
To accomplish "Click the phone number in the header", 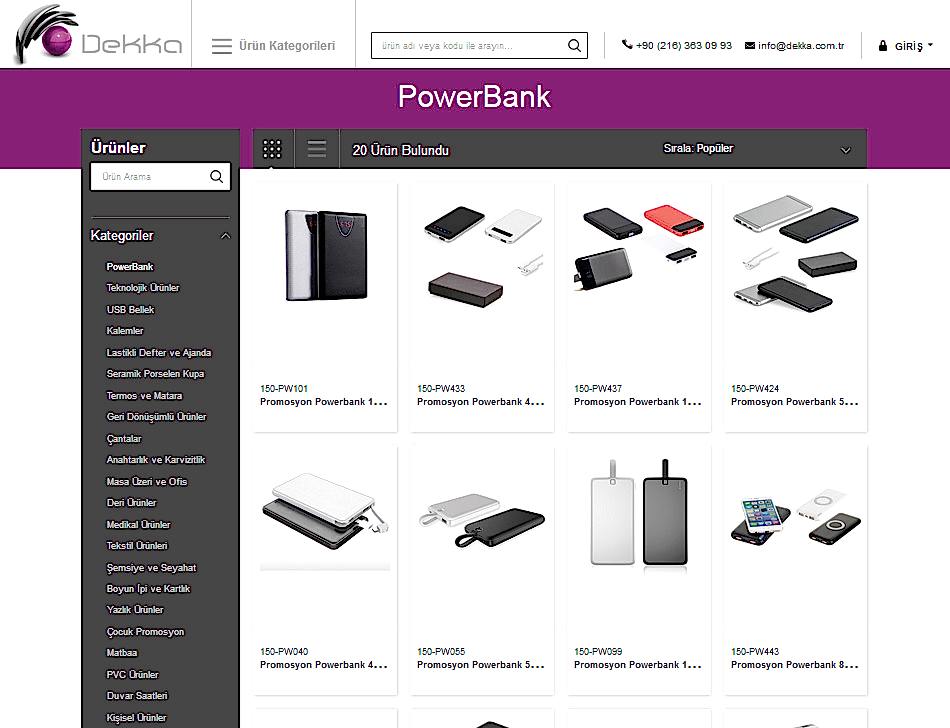I will [677, 46].
